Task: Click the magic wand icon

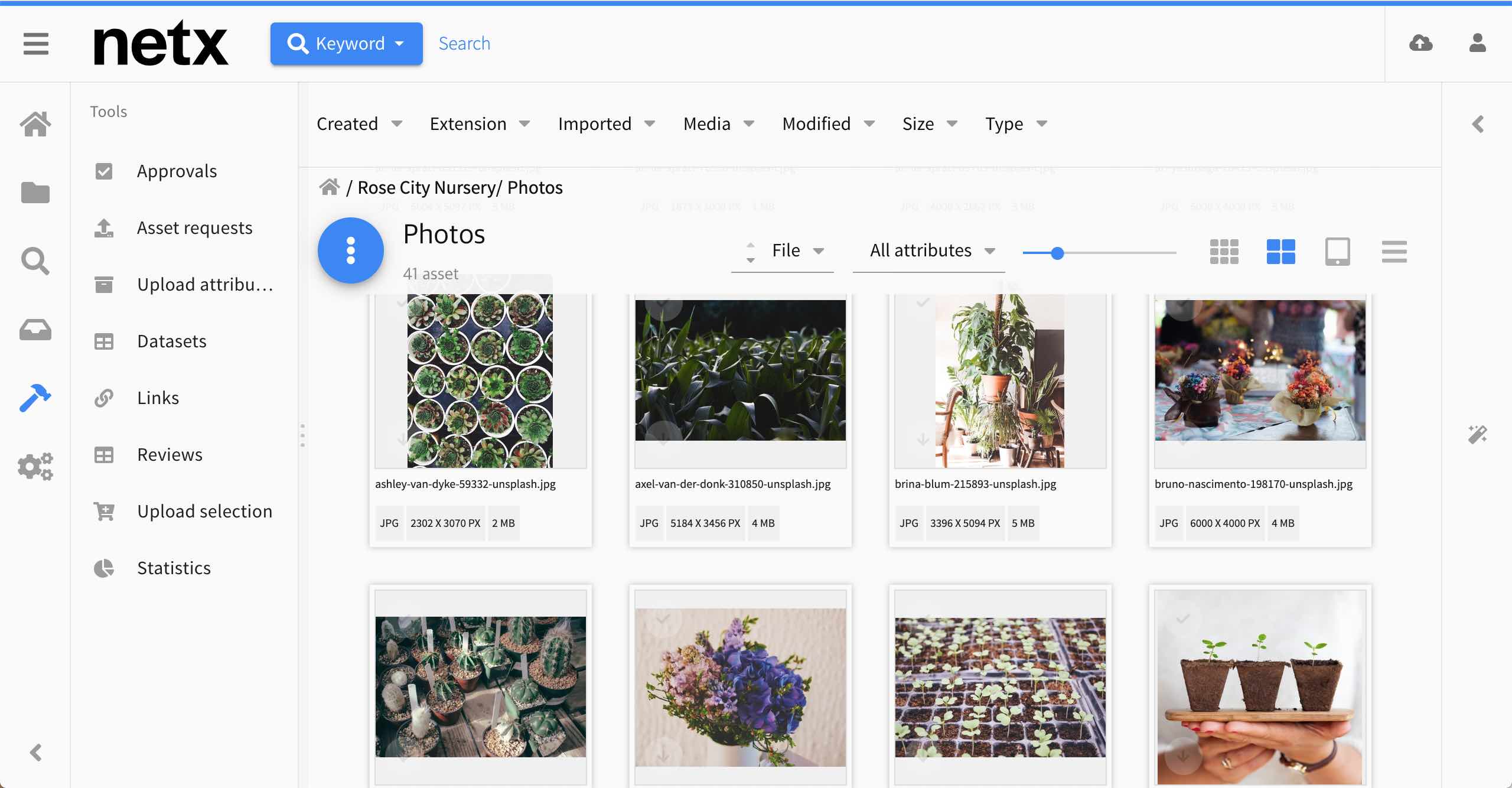Action: [1477, 435]
